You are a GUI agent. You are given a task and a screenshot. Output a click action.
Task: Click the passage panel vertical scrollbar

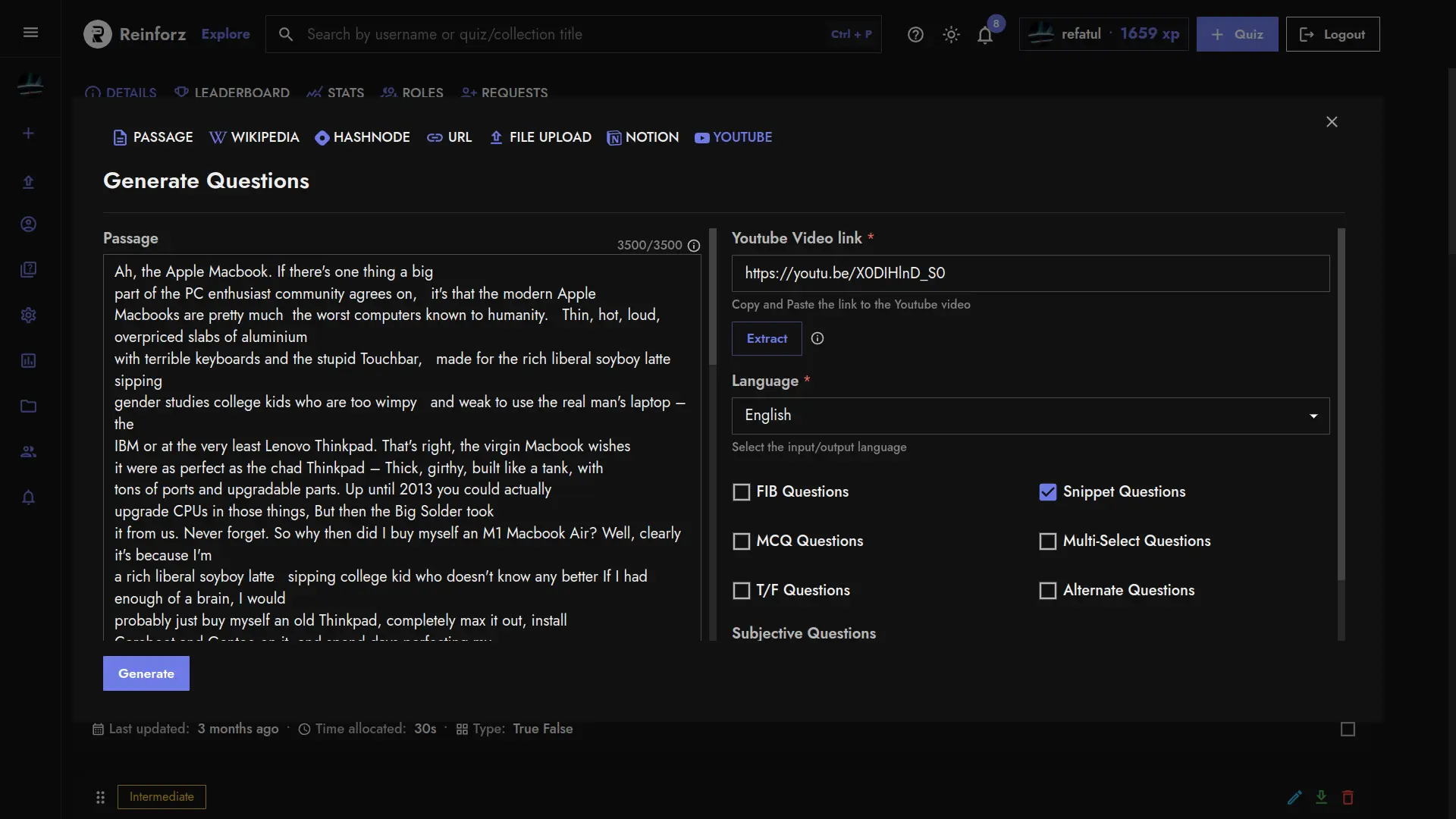coord(712,297)
